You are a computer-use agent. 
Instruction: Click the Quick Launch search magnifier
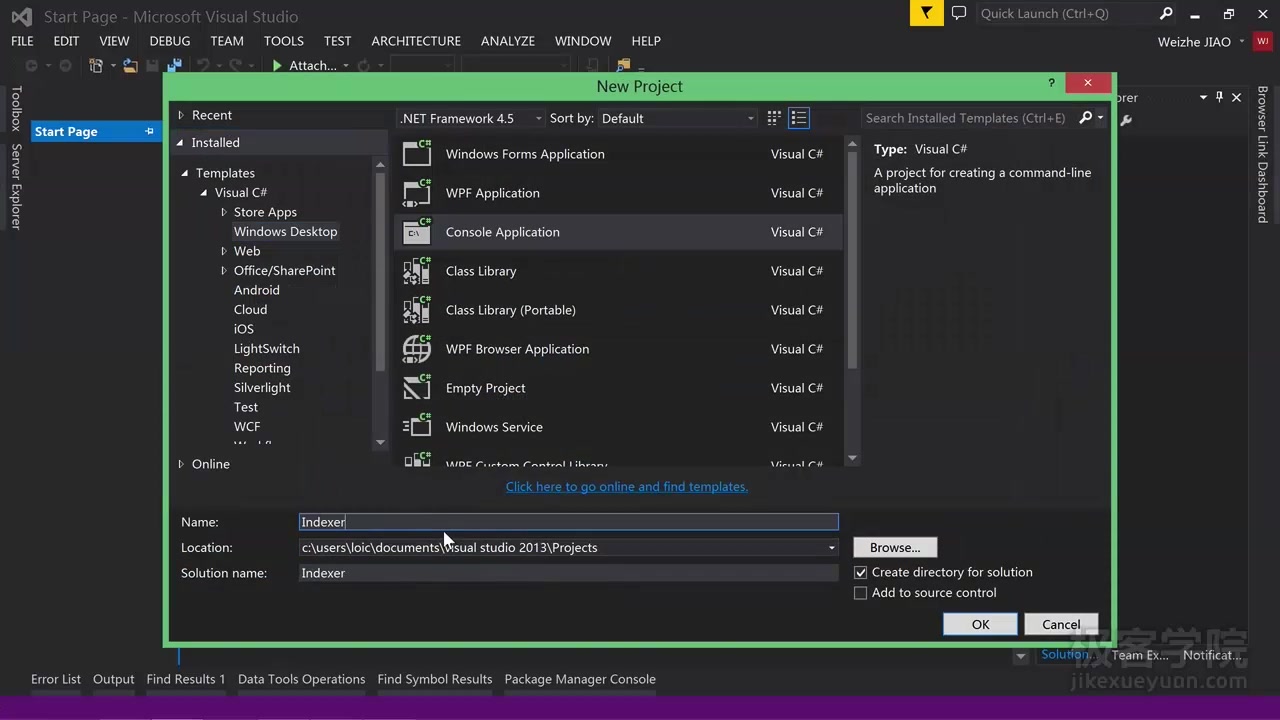click(1166, 13)
